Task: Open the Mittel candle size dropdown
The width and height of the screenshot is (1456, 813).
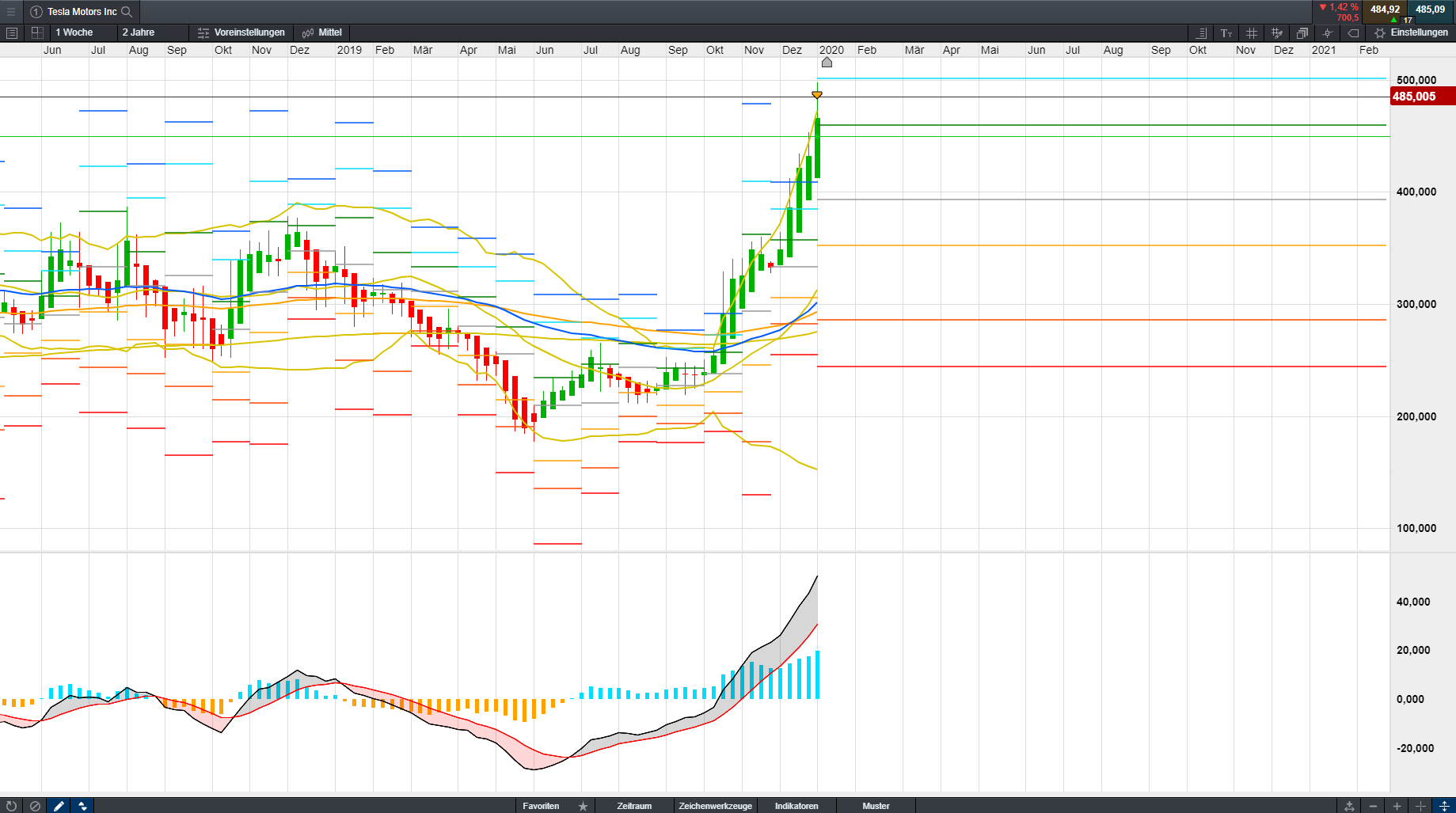Action: [x=322, y=32]
